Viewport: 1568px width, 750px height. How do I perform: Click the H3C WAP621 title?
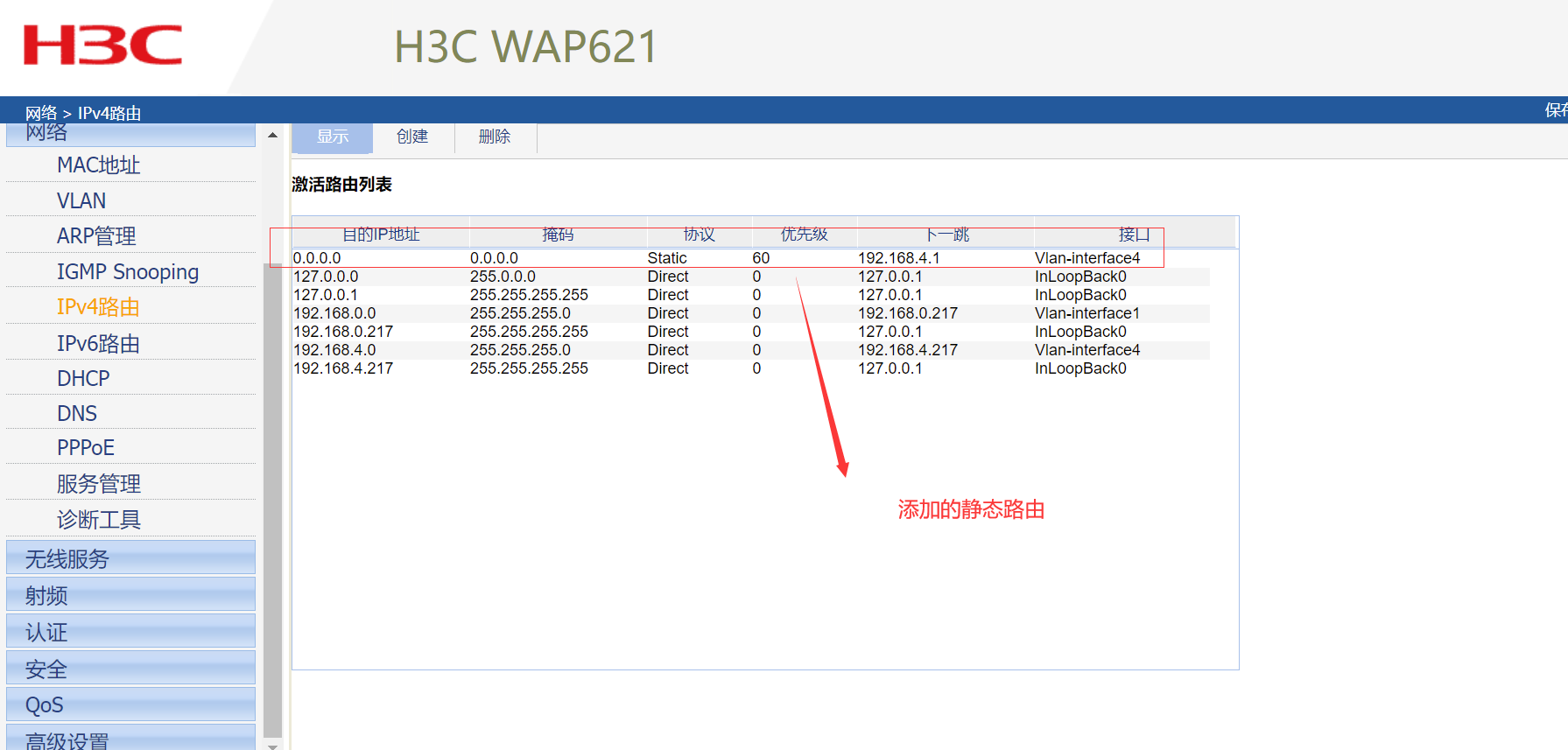point(525,46)
